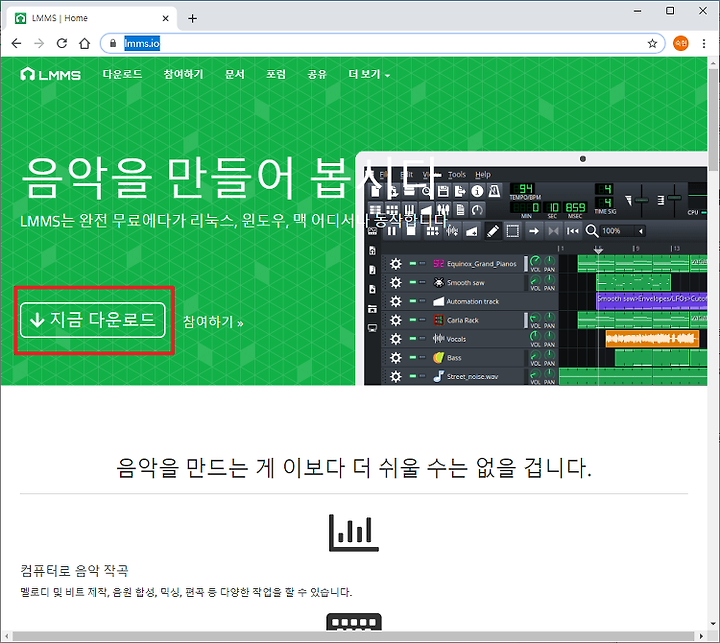Open the Chrome home page icon
Image resolution: width=720 pixels, height=643 pixels.
[84, 44]
